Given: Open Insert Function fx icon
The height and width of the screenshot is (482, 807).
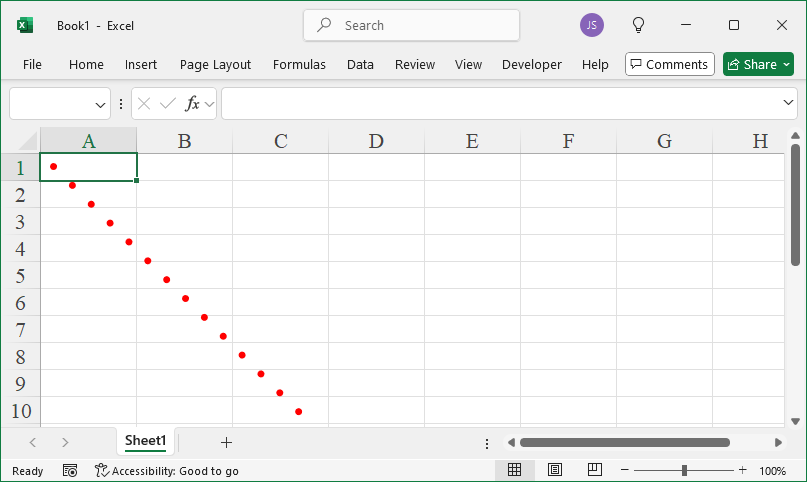Looking at the screenshot, I should [192, 104].
